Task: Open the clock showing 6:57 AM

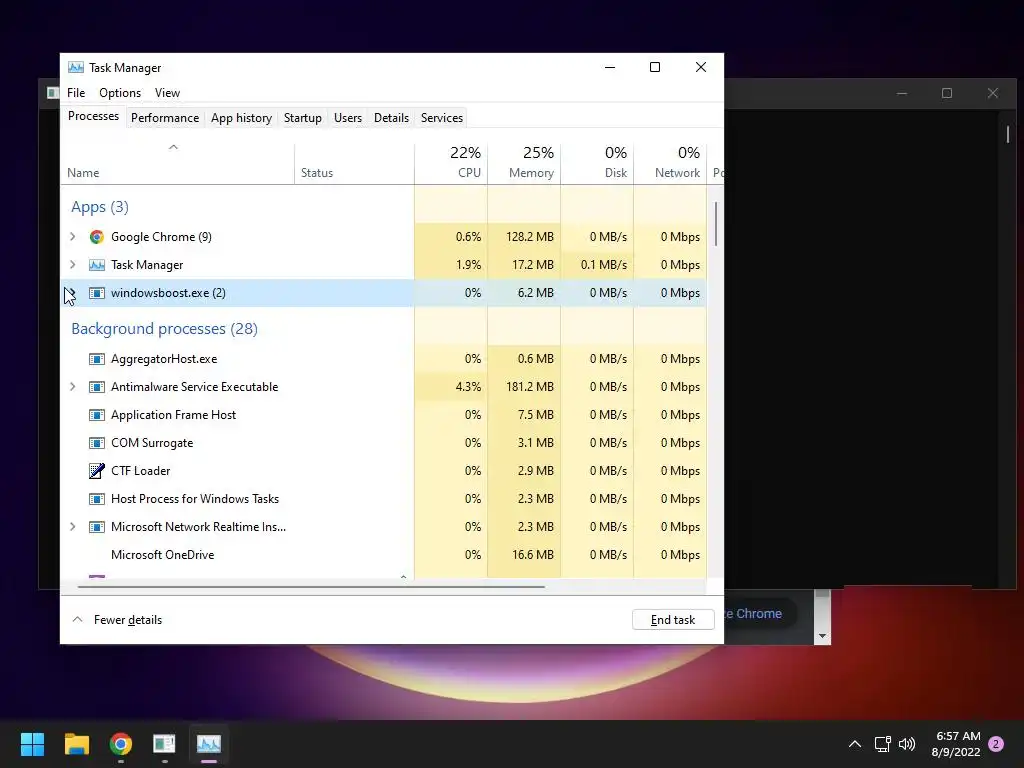Action: (x=957, y=744)
